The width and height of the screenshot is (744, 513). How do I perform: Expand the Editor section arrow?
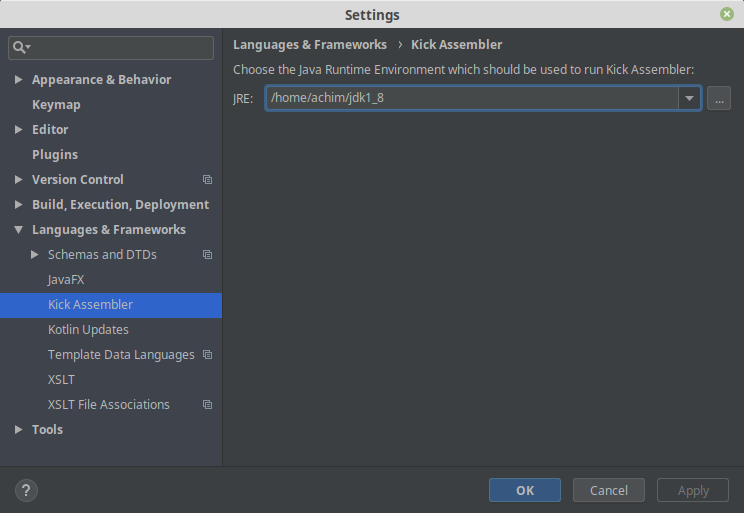[18, 129]
